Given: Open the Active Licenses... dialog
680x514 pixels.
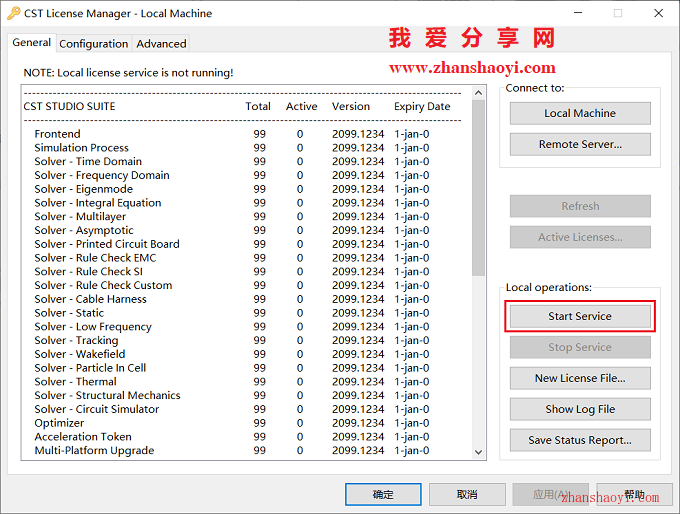Looking at the screenshot, I should pyautogui.click(x=580, y=237).
